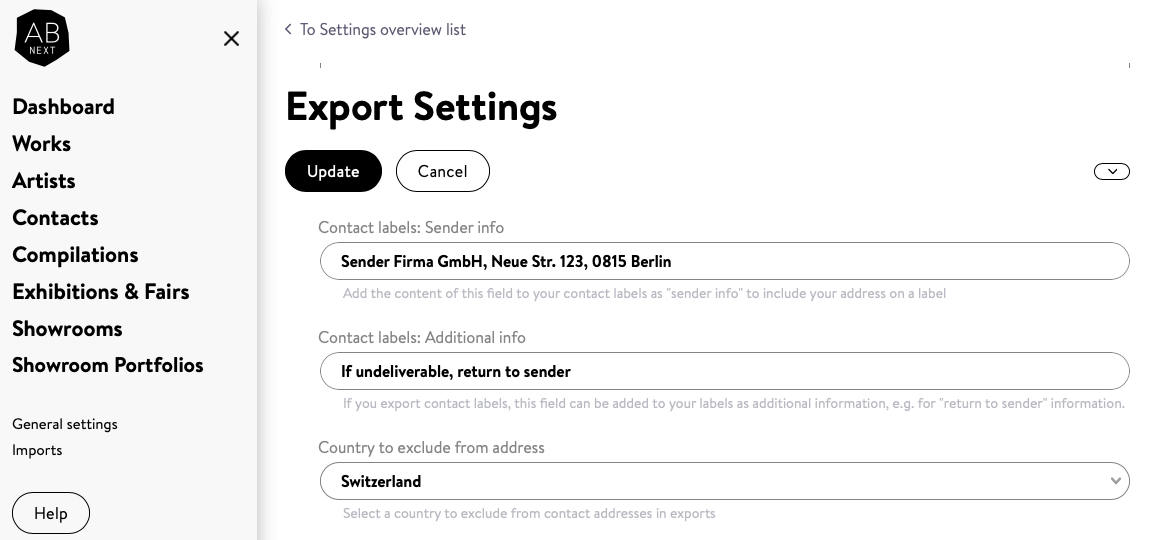Open Showroom Portfolios
Screen dimensions: 1151x540
(x=108, y=365)
